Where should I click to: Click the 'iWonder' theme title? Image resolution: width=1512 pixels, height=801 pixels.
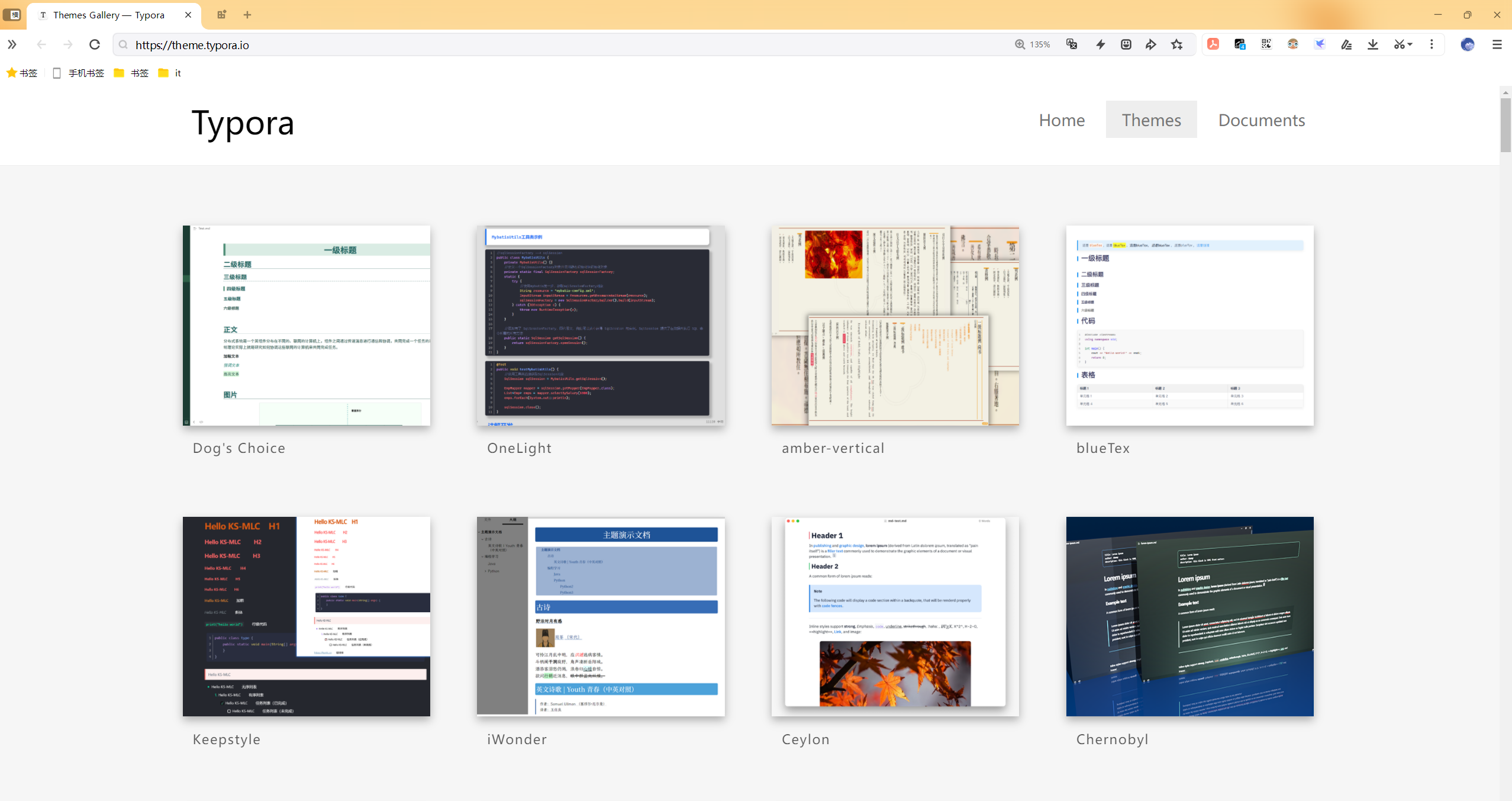[x=517, y=739]
